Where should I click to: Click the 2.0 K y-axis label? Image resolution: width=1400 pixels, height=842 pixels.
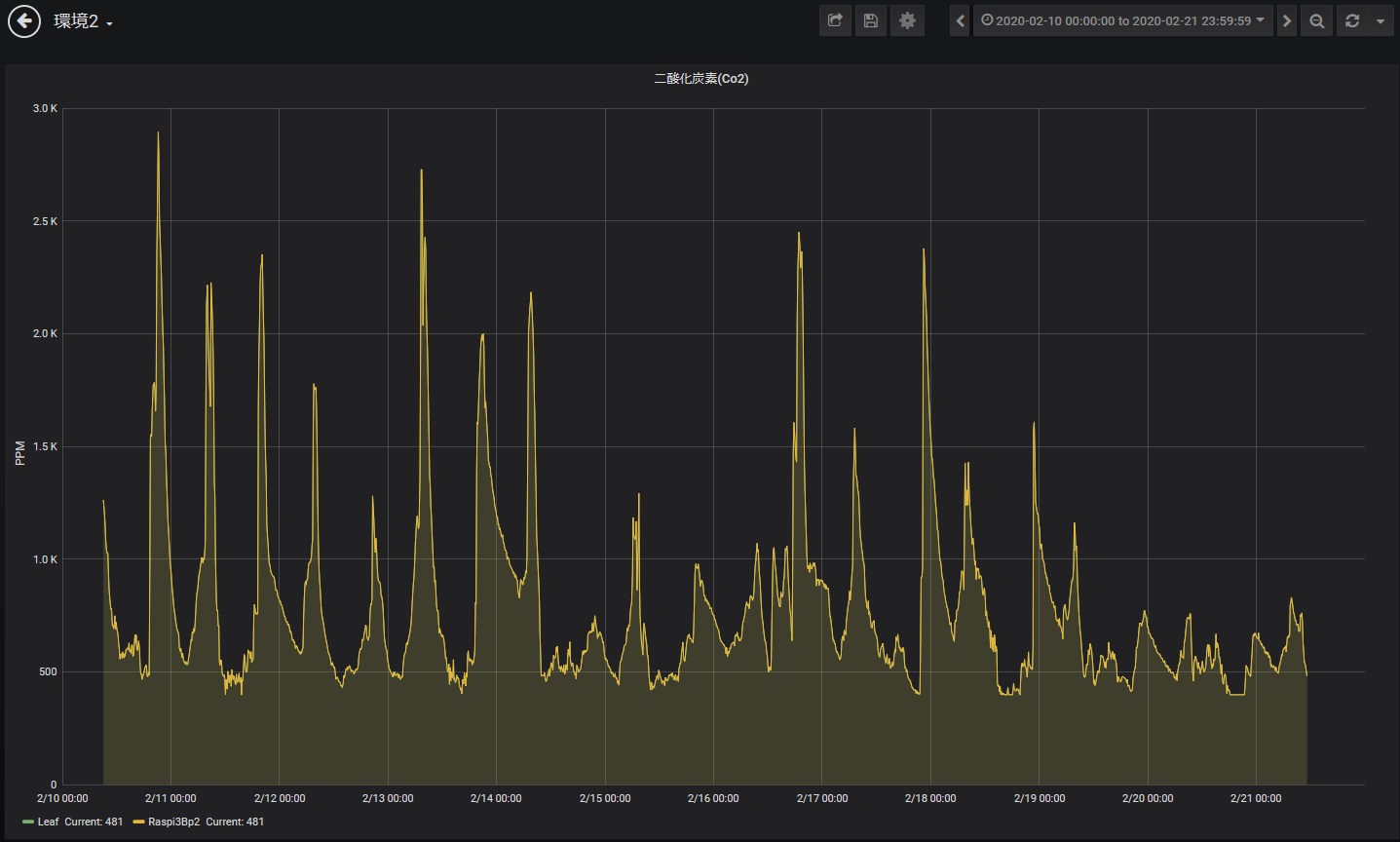coord(45,333)
